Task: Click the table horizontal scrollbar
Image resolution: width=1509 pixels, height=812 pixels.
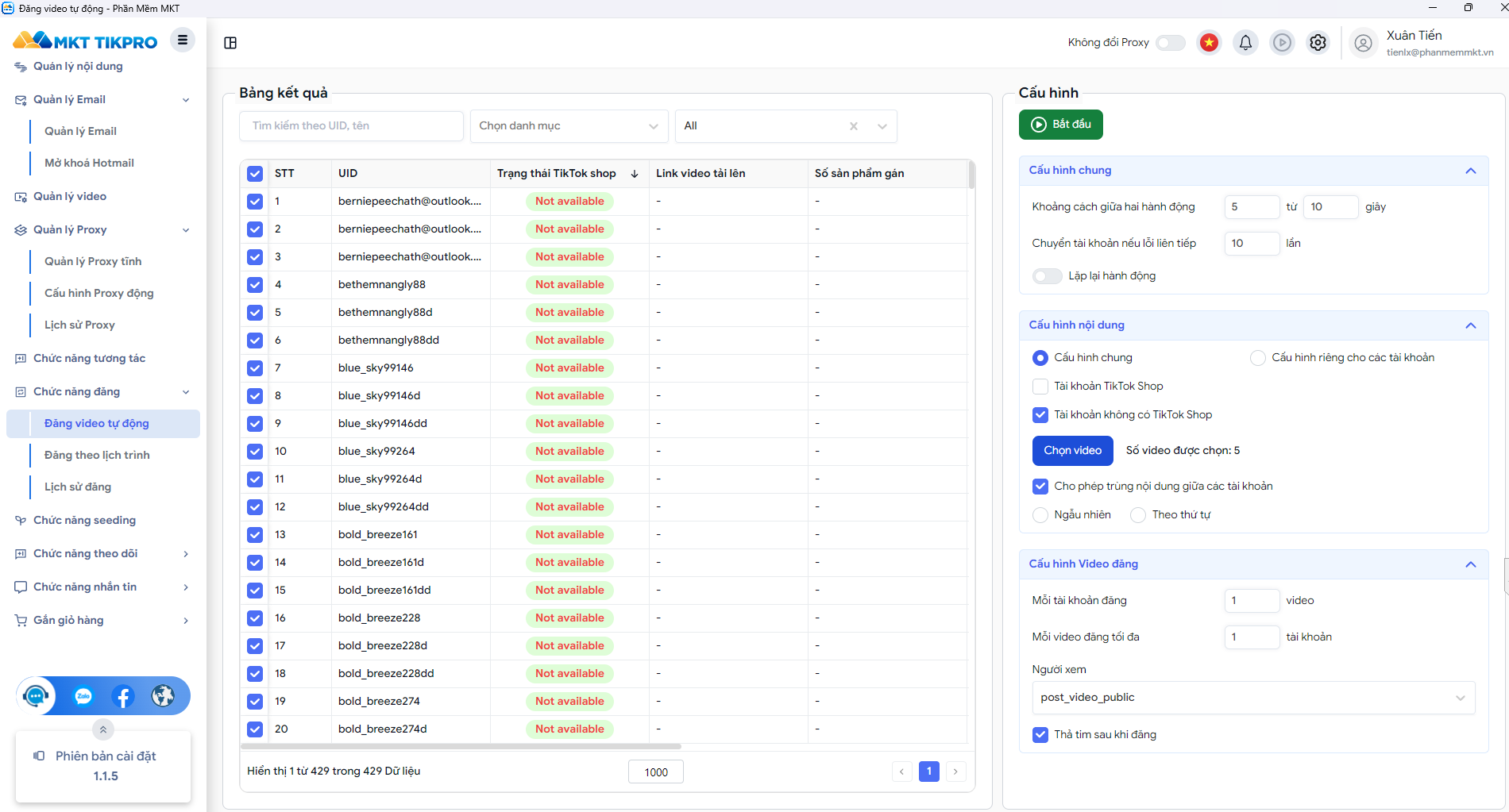Action: point(461,747)
